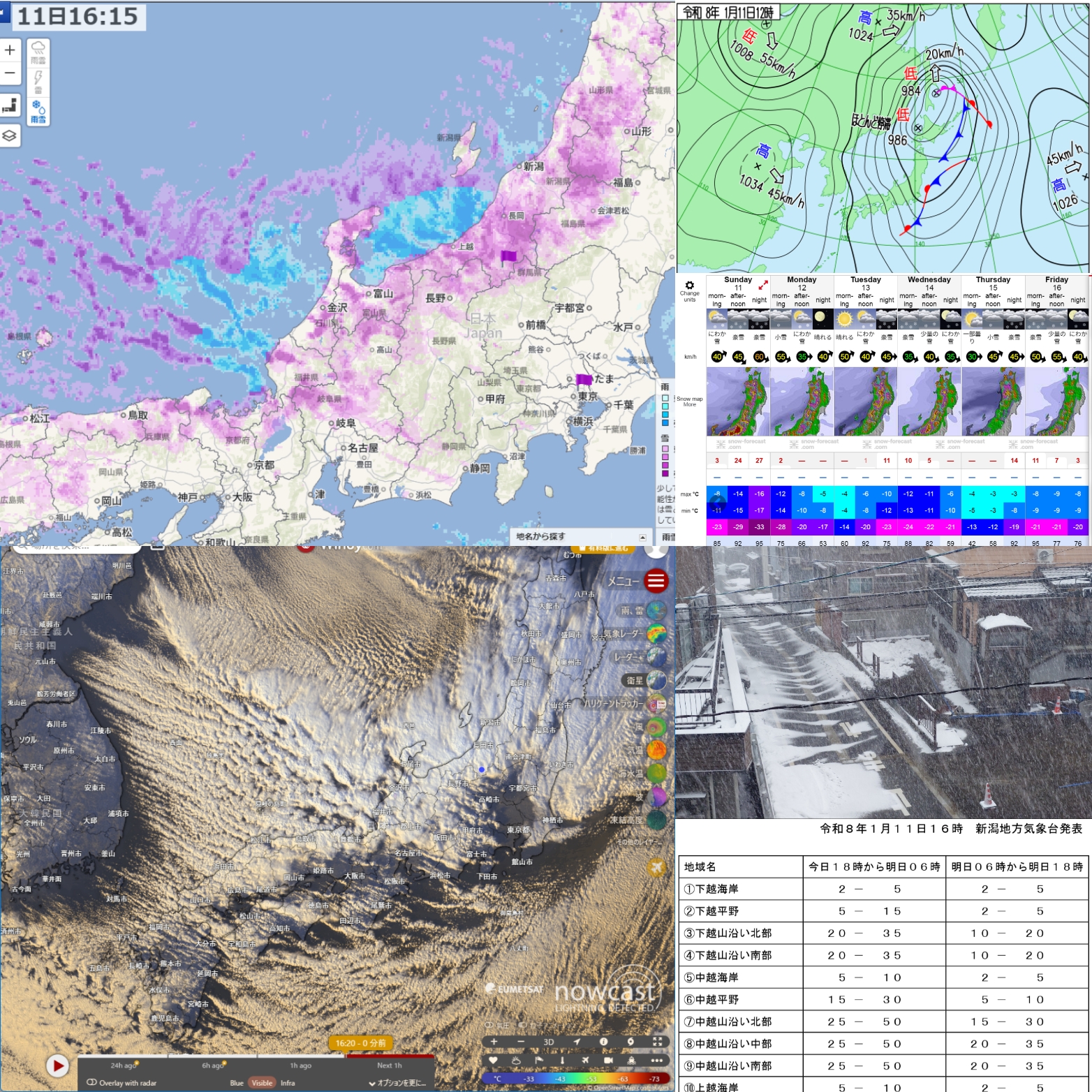Image resolution: width=1092 pixels, height=1092 pixels.
Task: Select the 衛星 satellite layer item
Action: click(x=656, y=680)
